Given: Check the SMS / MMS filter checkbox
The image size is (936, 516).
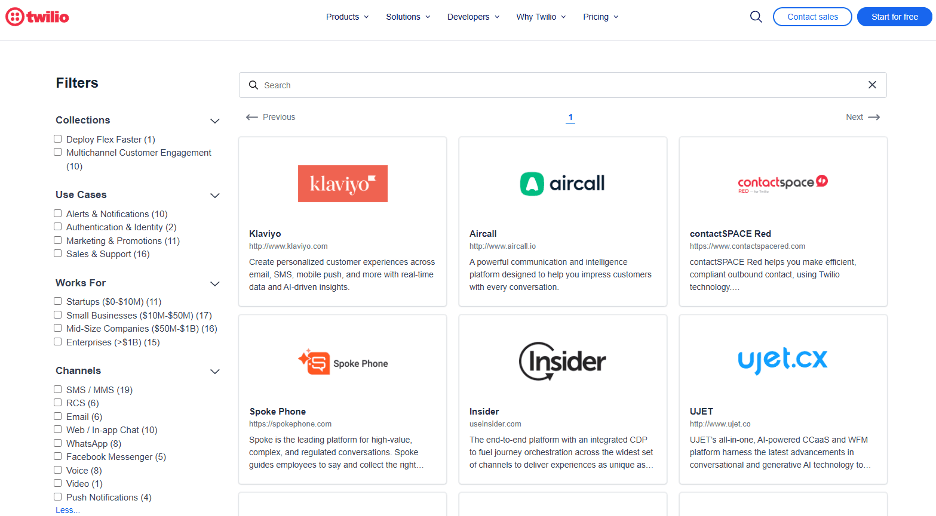Looking at the screenshot, I should [x=58, y=390].
